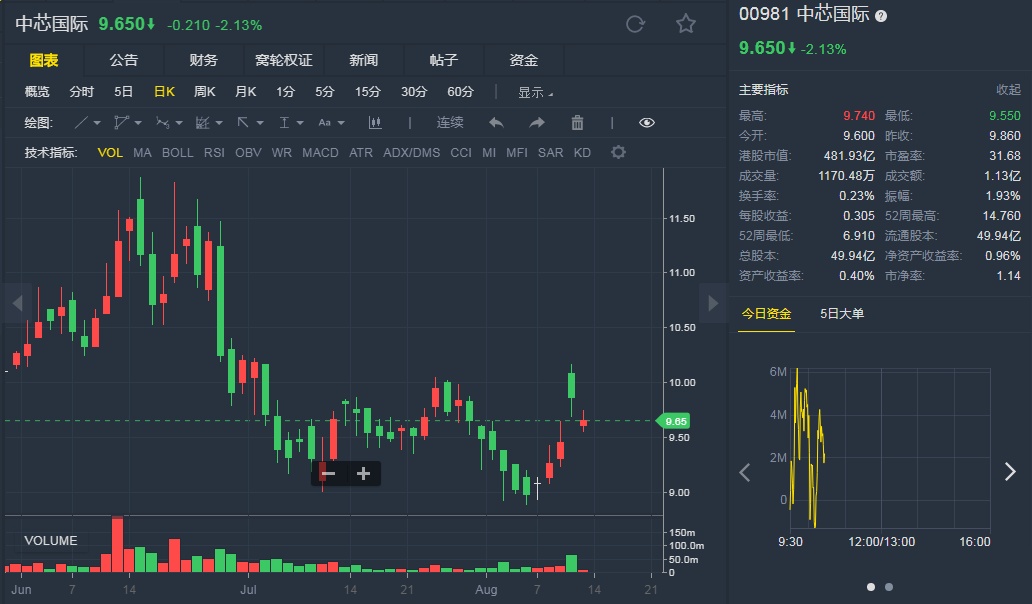
Task: Expand the Fibonacci tool dropdown arrow
Action: pyautogui.click(x=219, y=123)
